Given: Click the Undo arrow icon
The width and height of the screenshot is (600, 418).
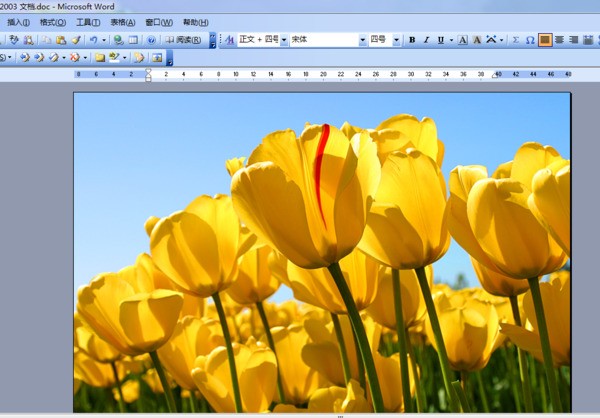Looking at the screenshot, I should (93, 40).
